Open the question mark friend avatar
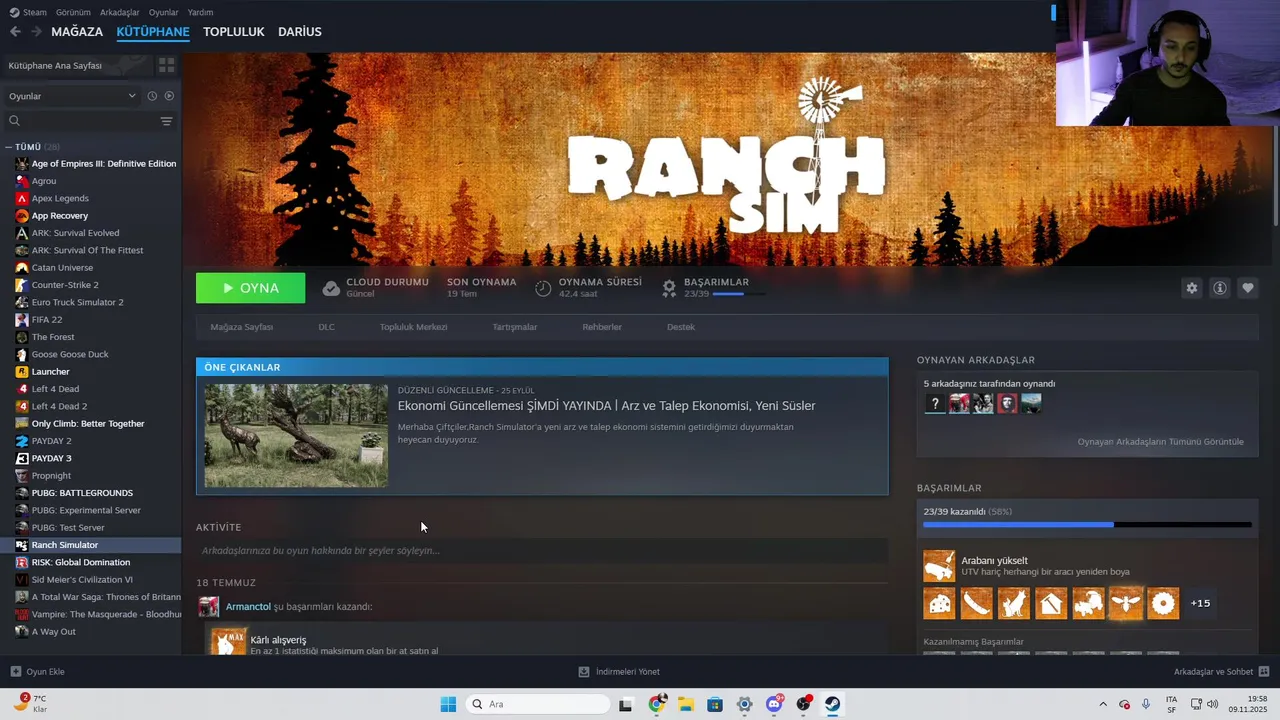This screenshot has height=720, width=1280. pyautogui.click(x=934, y=403)
